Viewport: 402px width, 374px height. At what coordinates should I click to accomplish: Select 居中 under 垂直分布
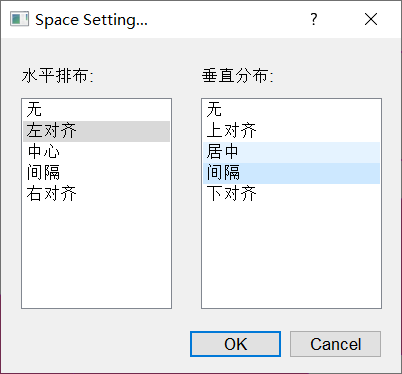point(291,152)
